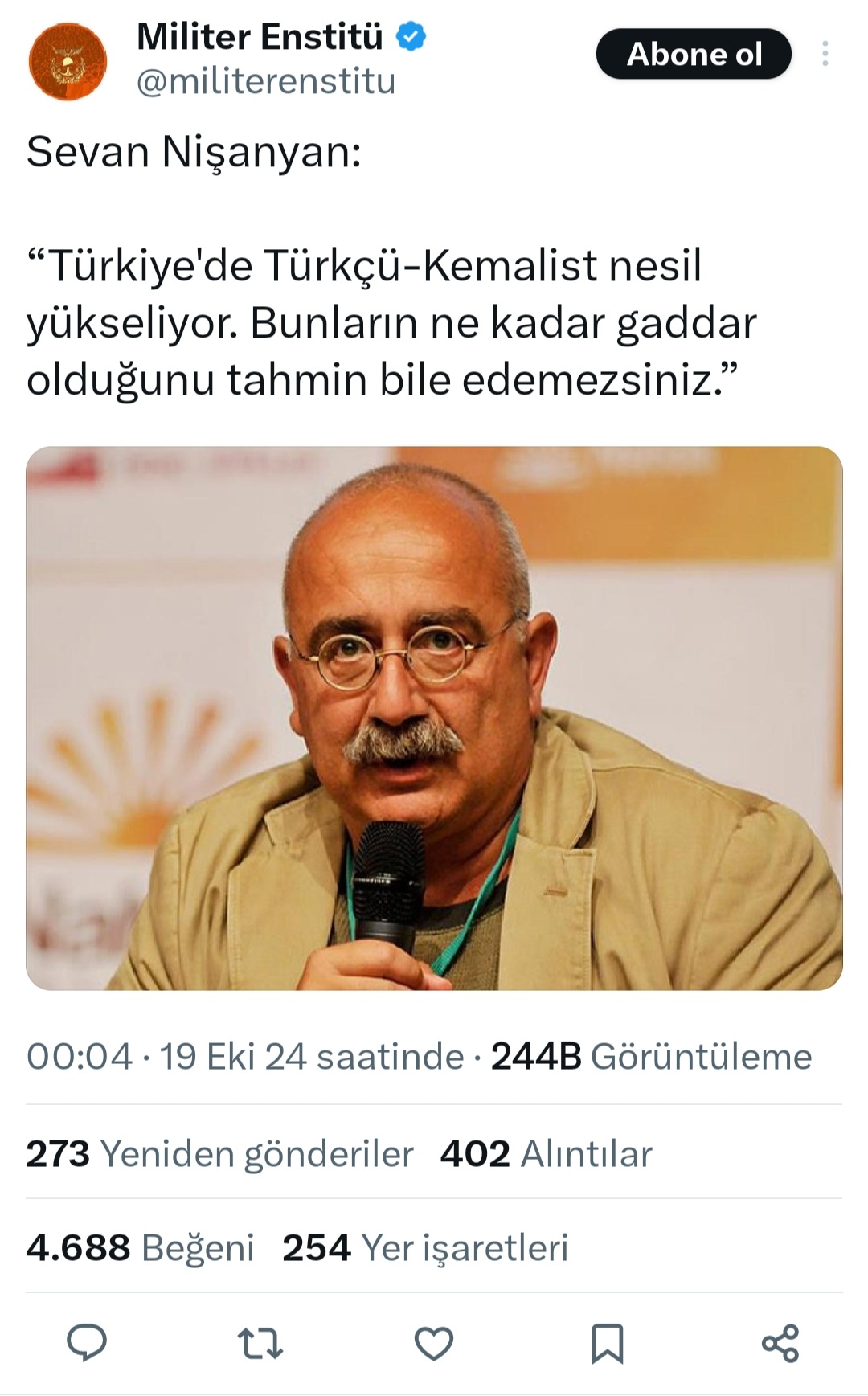
Task: Open the photo of man with microphone
Action: [434, 718]
